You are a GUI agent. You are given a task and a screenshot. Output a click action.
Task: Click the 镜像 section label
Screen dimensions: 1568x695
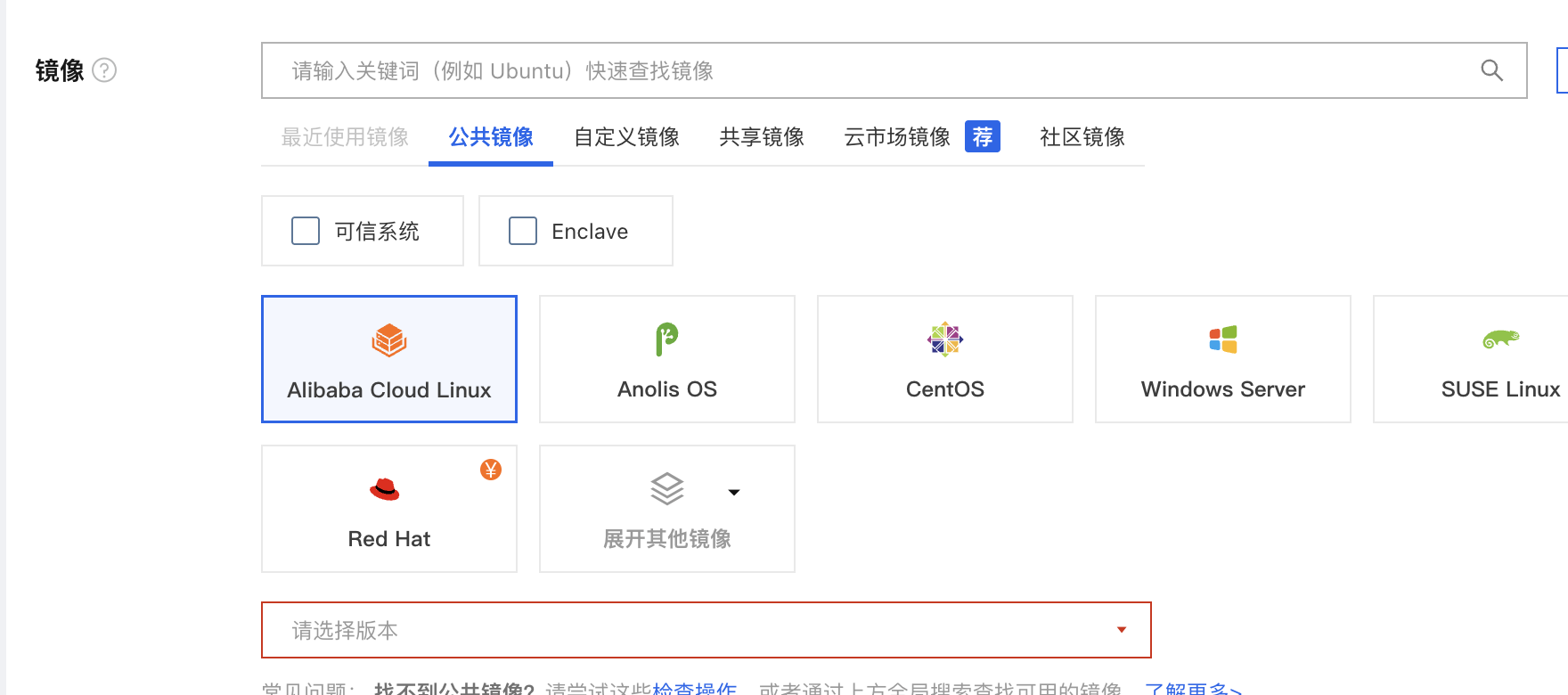pos(60,70)
